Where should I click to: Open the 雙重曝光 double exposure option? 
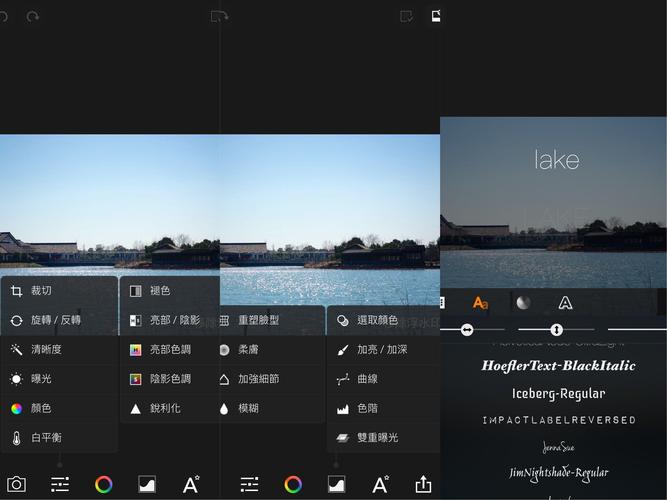pyautogui.click(x=377, y=437)
